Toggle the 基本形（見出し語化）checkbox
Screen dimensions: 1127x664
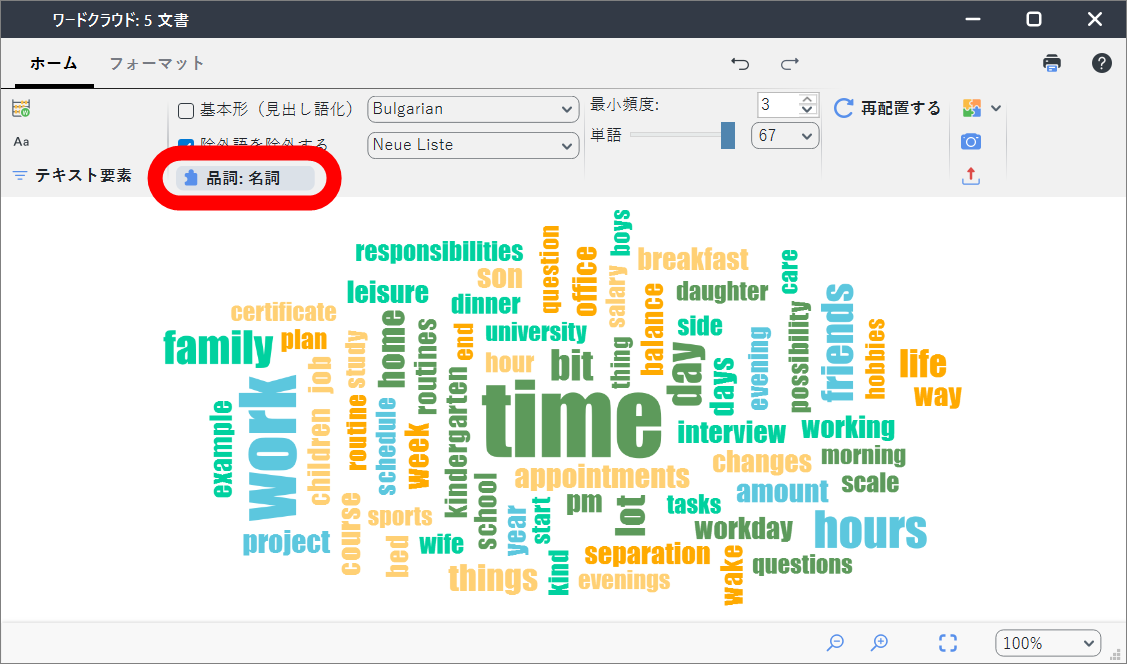pyautogui.click(x=186, y=111)
